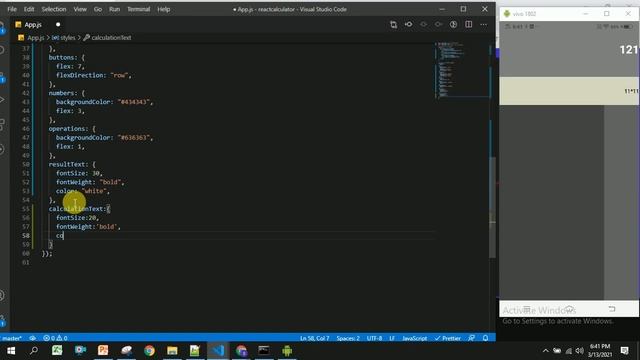Change the UTF-8 file encoding
The height and width of the screenshot is (360, 640).
[374, 338]
